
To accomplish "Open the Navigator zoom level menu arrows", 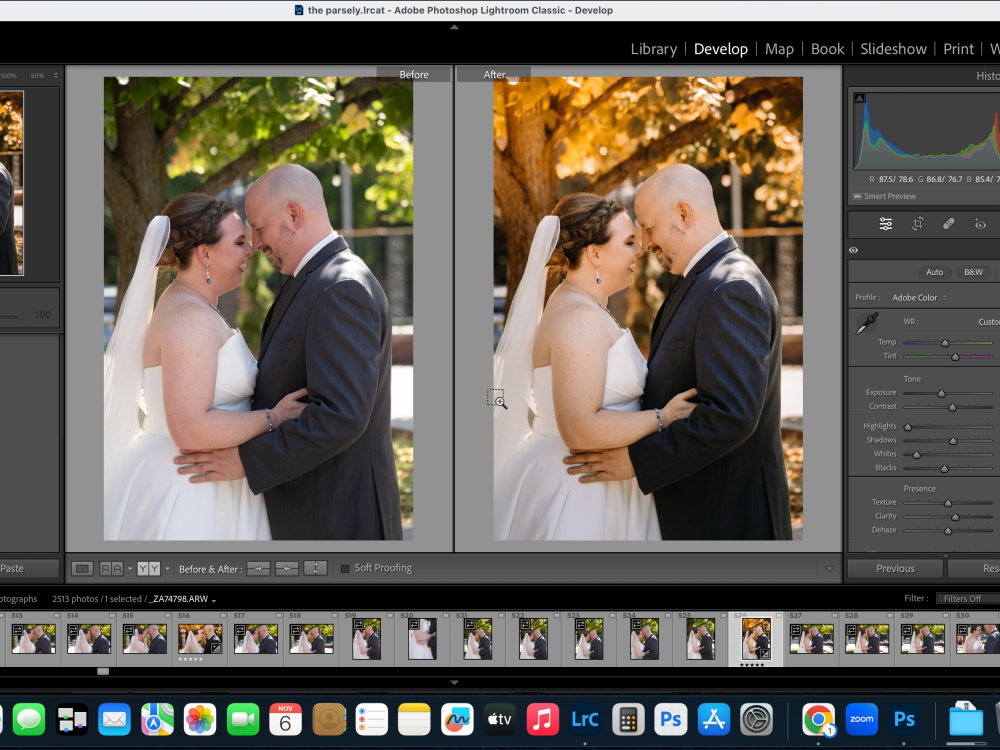I will click(55, 75).
